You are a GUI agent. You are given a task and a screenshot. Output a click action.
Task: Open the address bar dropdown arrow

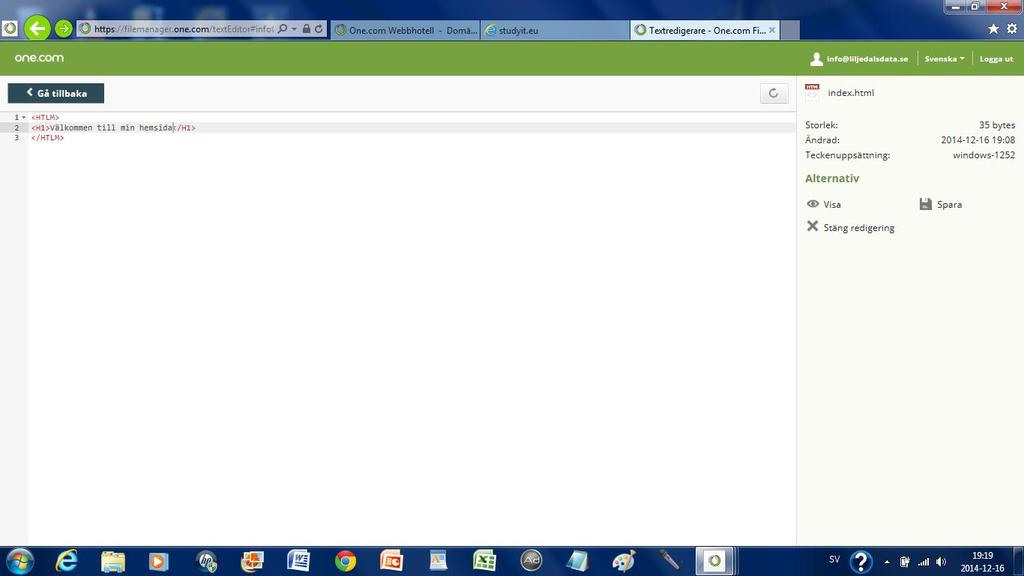[x=294, y=29]
